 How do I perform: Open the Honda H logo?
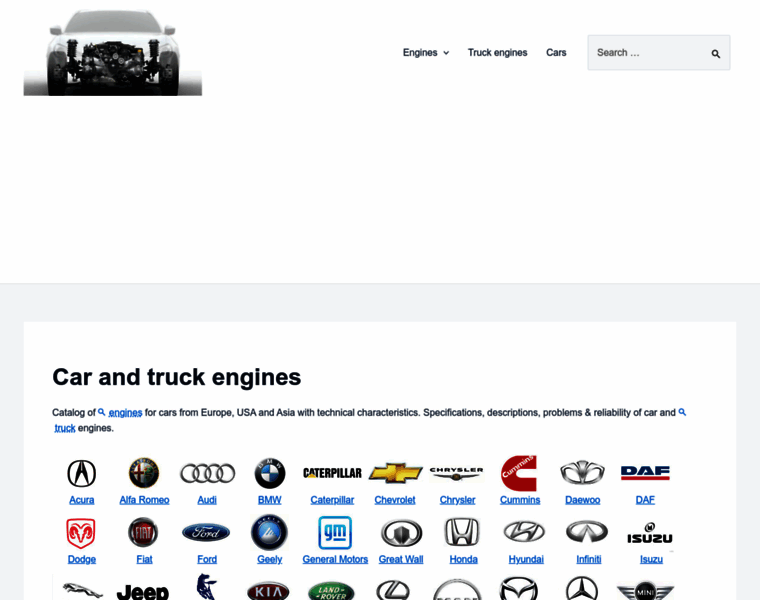[x=462, y=532]
